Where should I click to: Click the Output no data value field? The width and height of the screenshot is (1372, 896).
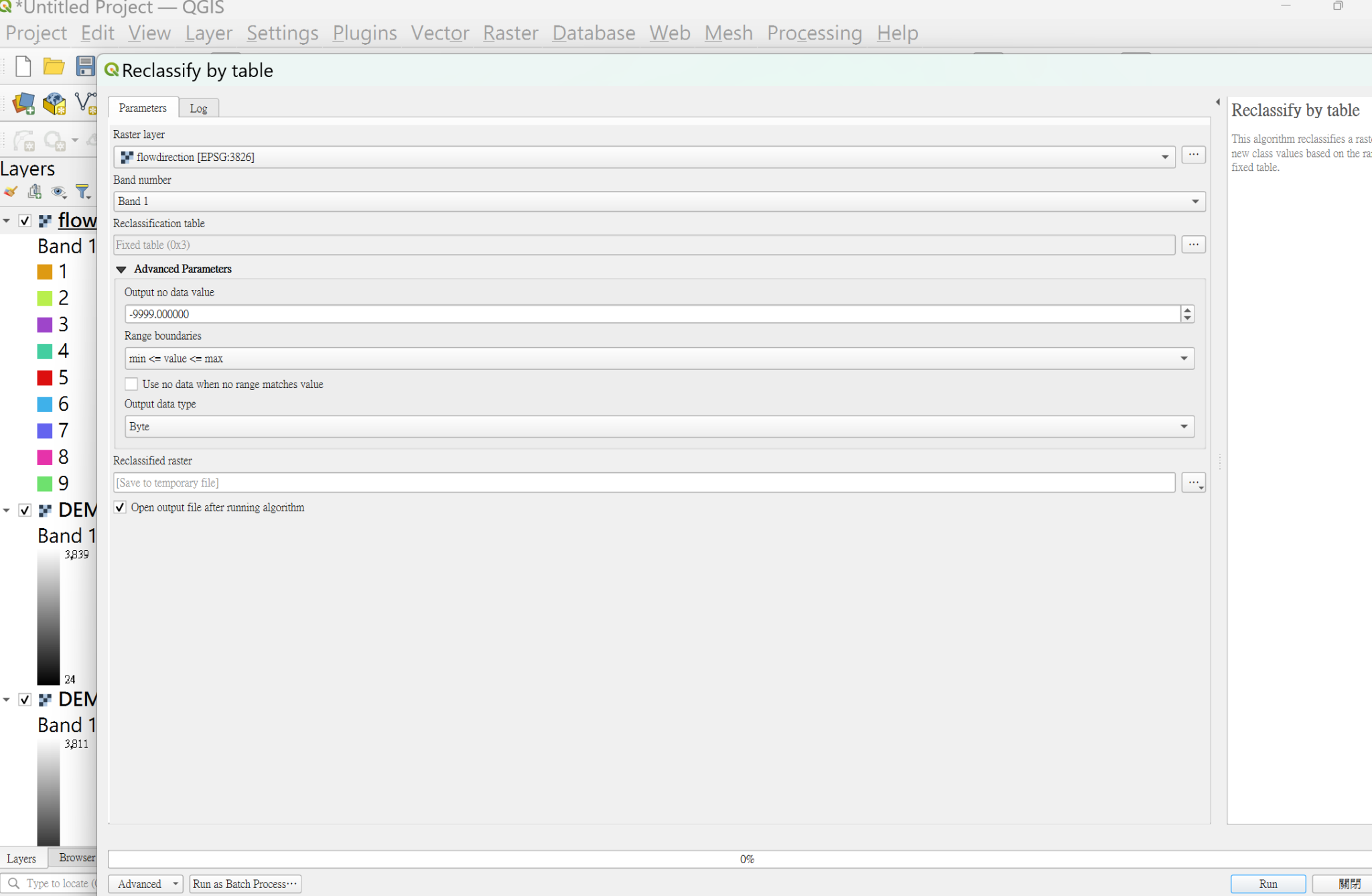coord(653,314)
